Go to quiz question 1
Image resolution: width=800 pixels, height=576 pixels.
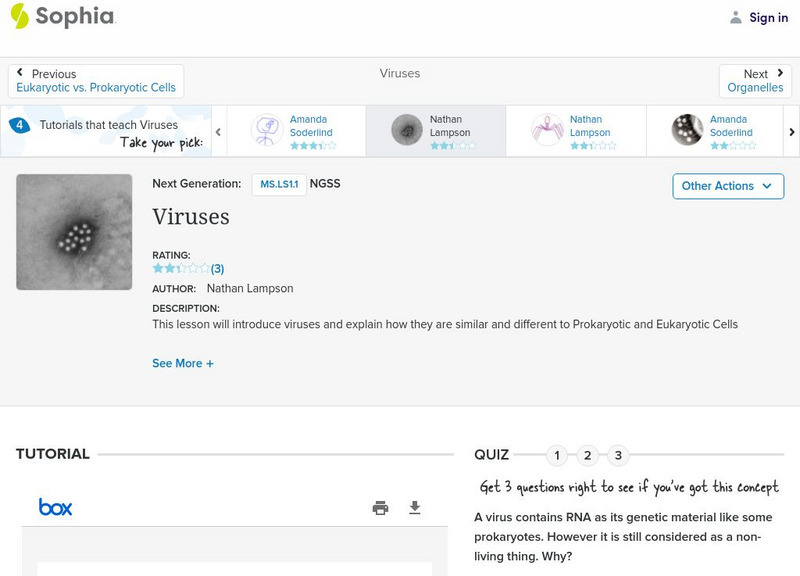(557, 456)
